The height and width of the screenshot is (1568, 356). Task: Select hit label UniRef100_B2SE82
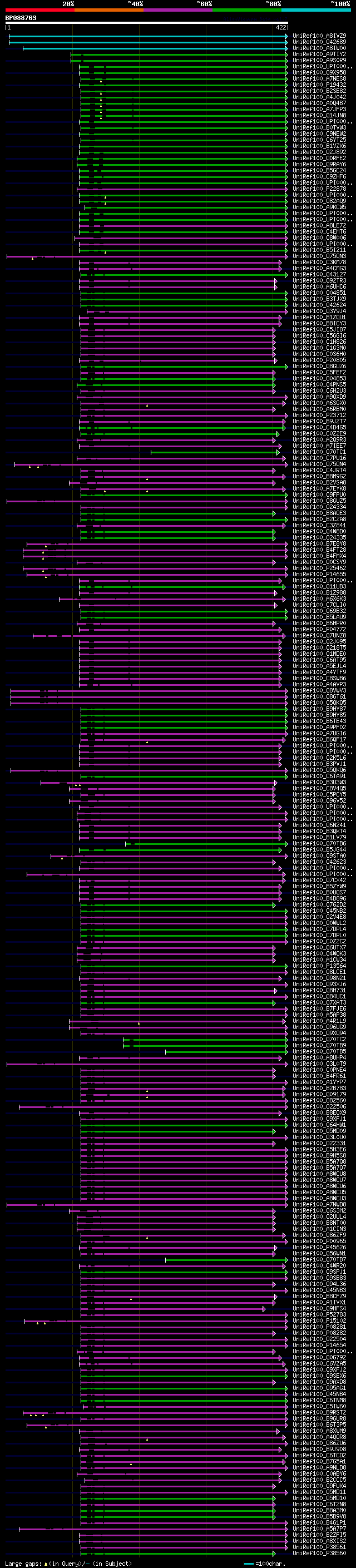[x=319, y=91]
